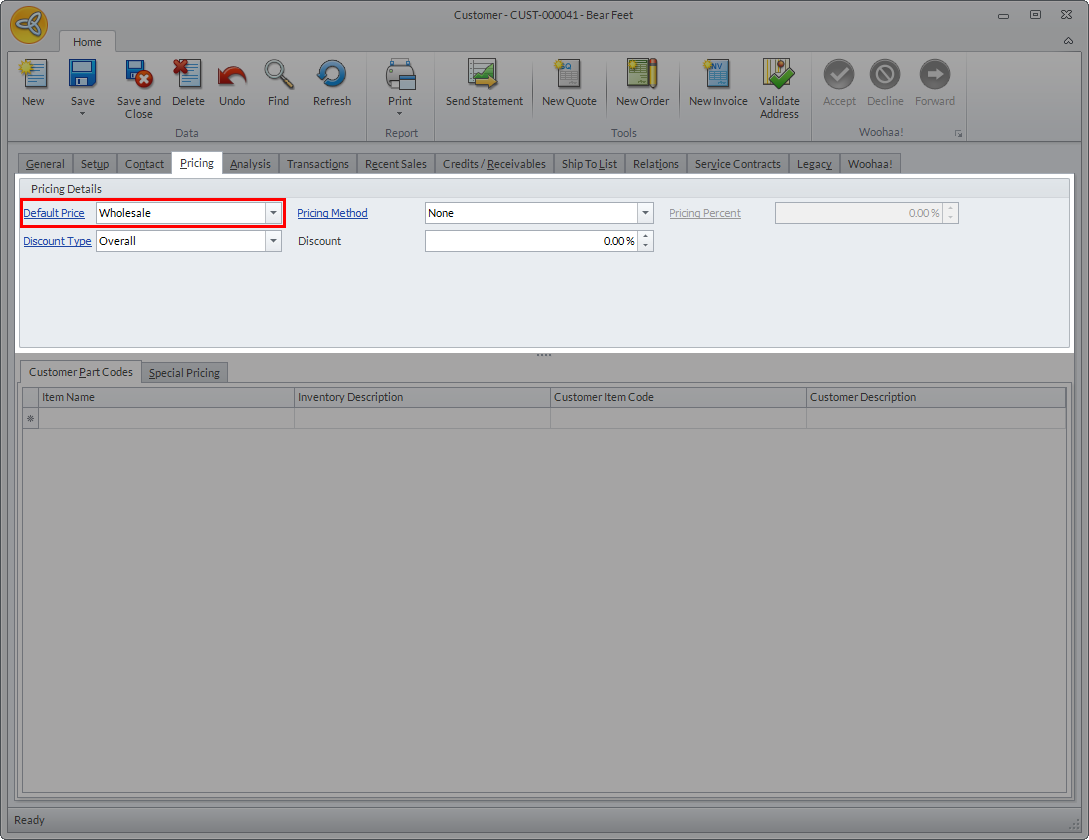Open the Discount Type dropdown
Screen dimensions: 1089x840
tap(273, 241)
